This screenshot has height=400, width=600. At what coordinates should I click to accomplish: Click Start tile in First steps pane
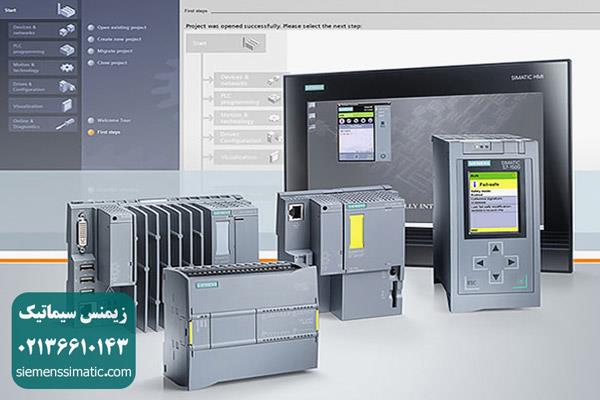point(226,43)
